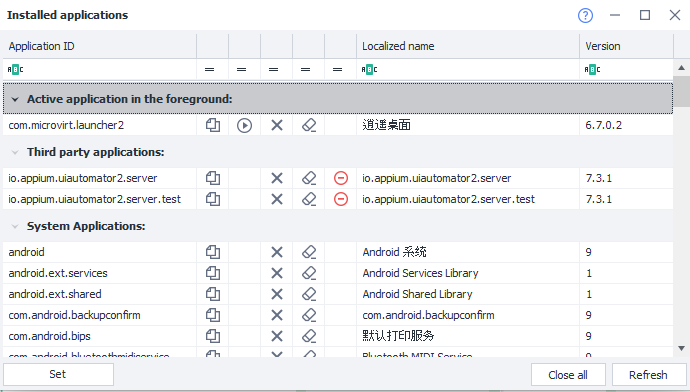The width and height of the screenshot is (690, 392).
Task: Copy ID of io.appium.uiautomator2.server.test
Action: click(x=213, y=199)
